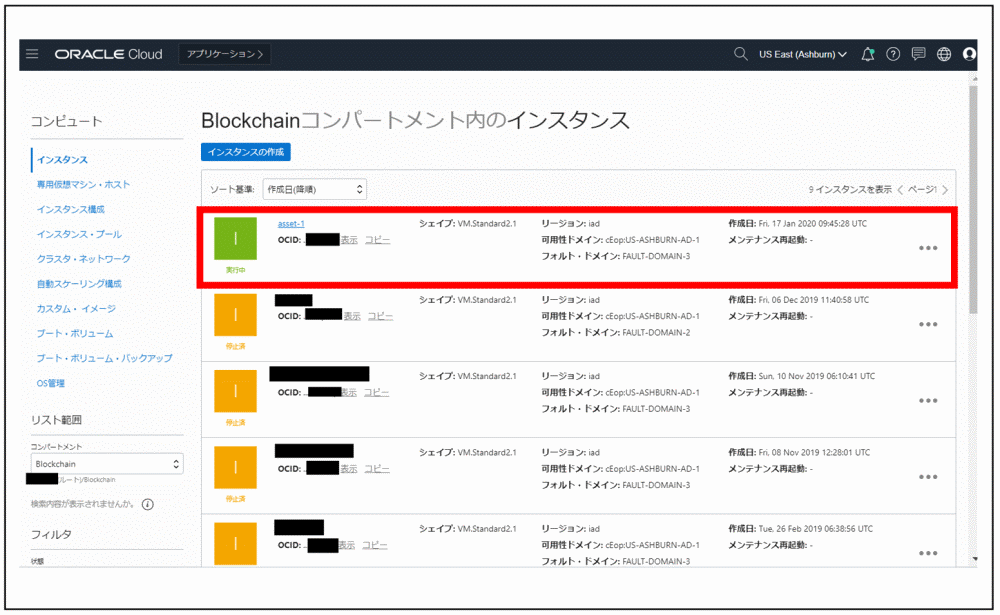The image size is (1000, 615).
Task: Open 専用仮想マシン・ホスト sidebar item
Action: point(83,184)
